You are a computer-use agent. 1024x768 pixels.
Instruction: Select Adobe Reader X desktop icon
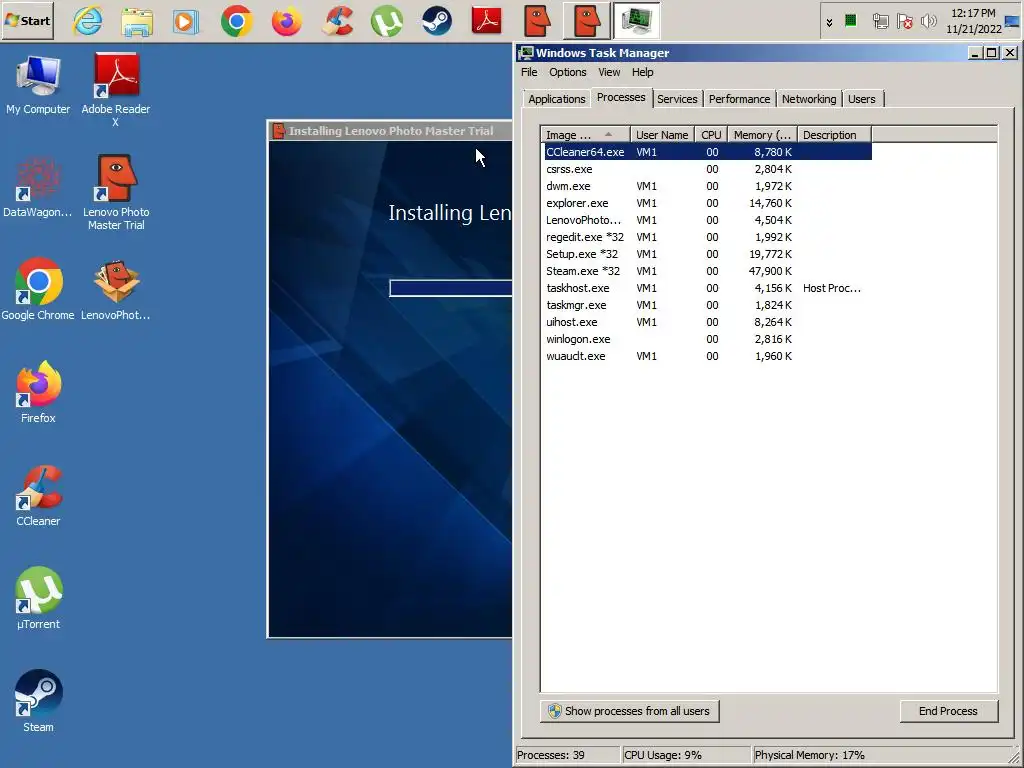pos(116,90)
